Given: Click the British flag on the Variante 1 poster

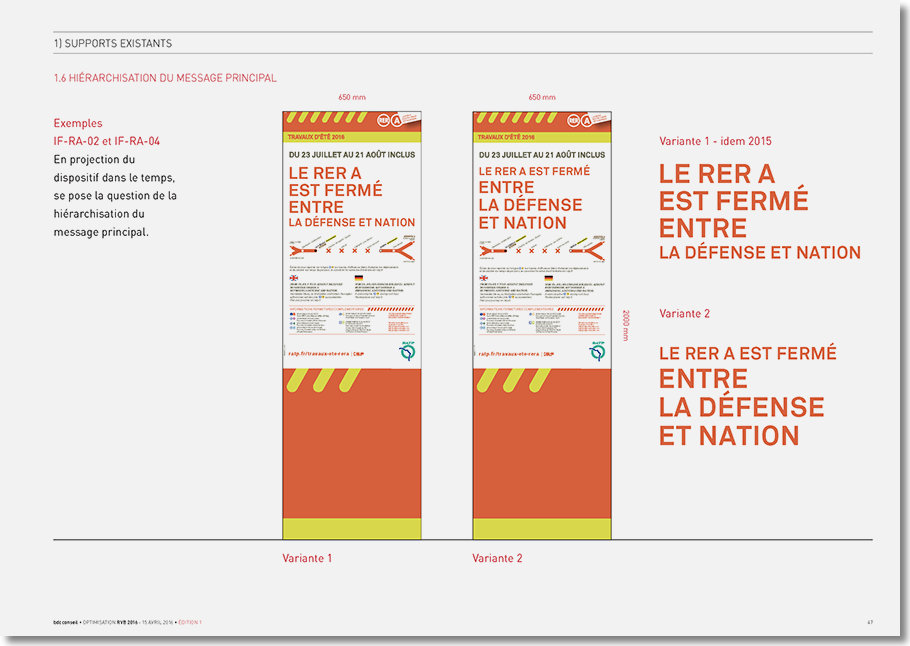Looking at the screenshot, I should (294, 279).
